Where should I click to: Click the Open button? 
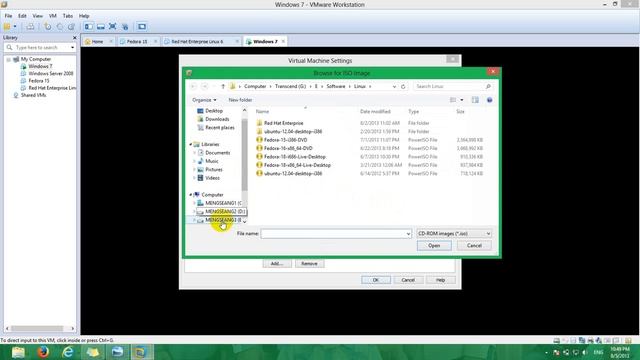pos(434,246)
